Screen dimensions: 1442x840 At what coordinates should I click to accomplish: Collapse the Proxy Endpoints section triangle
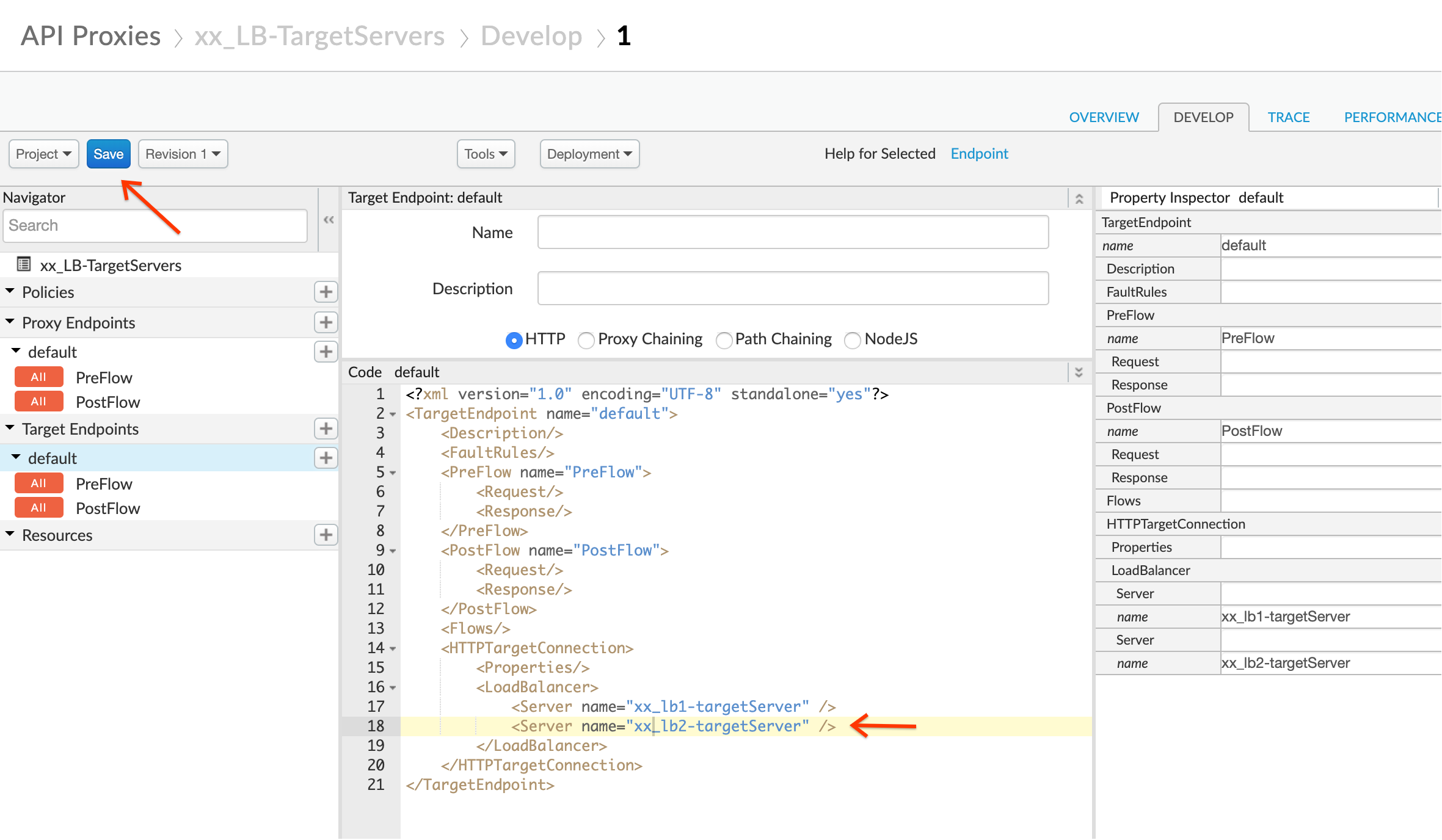10,322
